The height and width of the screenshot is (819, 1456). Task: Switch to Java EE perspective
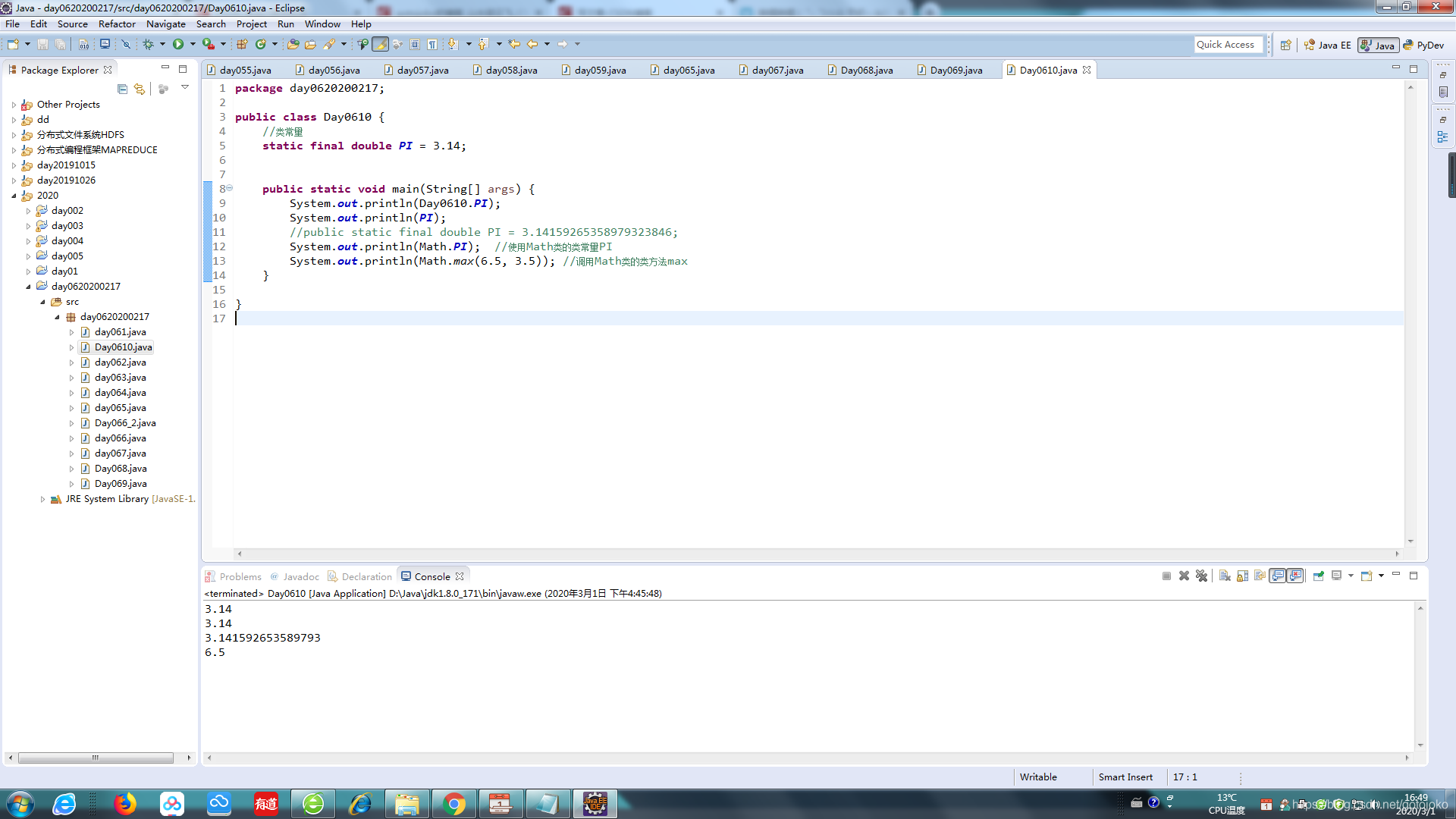click(x=1327, y=45)
